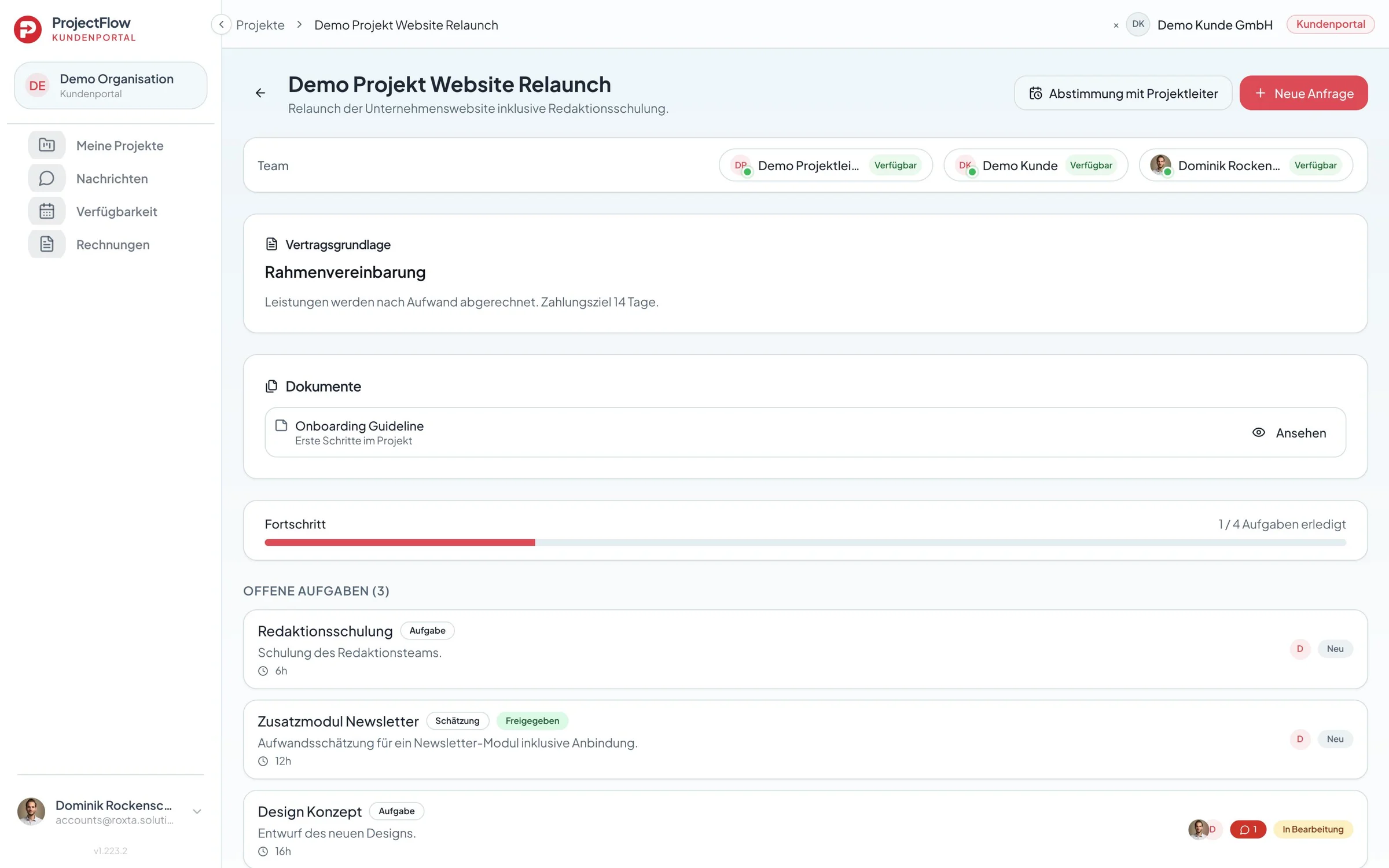Click Neu badge on Redaktionsschulung
Screen dimensions: 1389x868
1335,649
